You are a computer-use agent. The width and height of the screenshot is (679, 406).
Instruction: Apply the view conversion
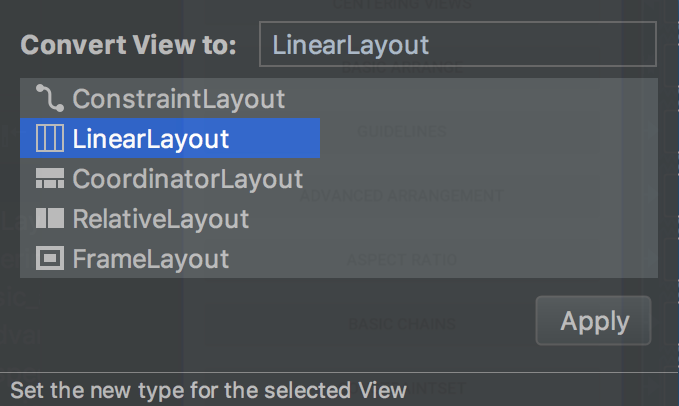pos(593,321)
